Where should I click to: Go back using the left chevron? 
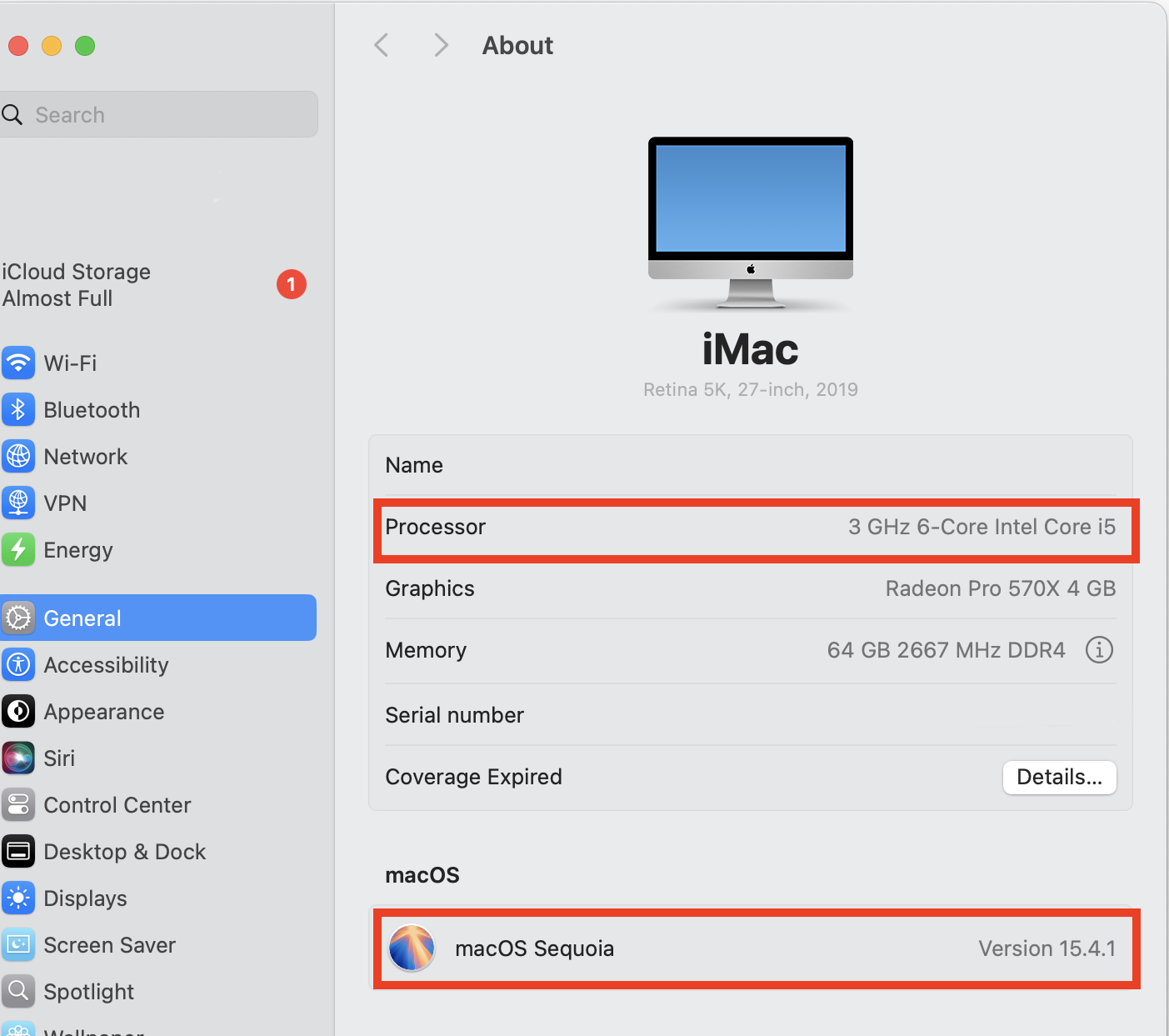point(382,45)
